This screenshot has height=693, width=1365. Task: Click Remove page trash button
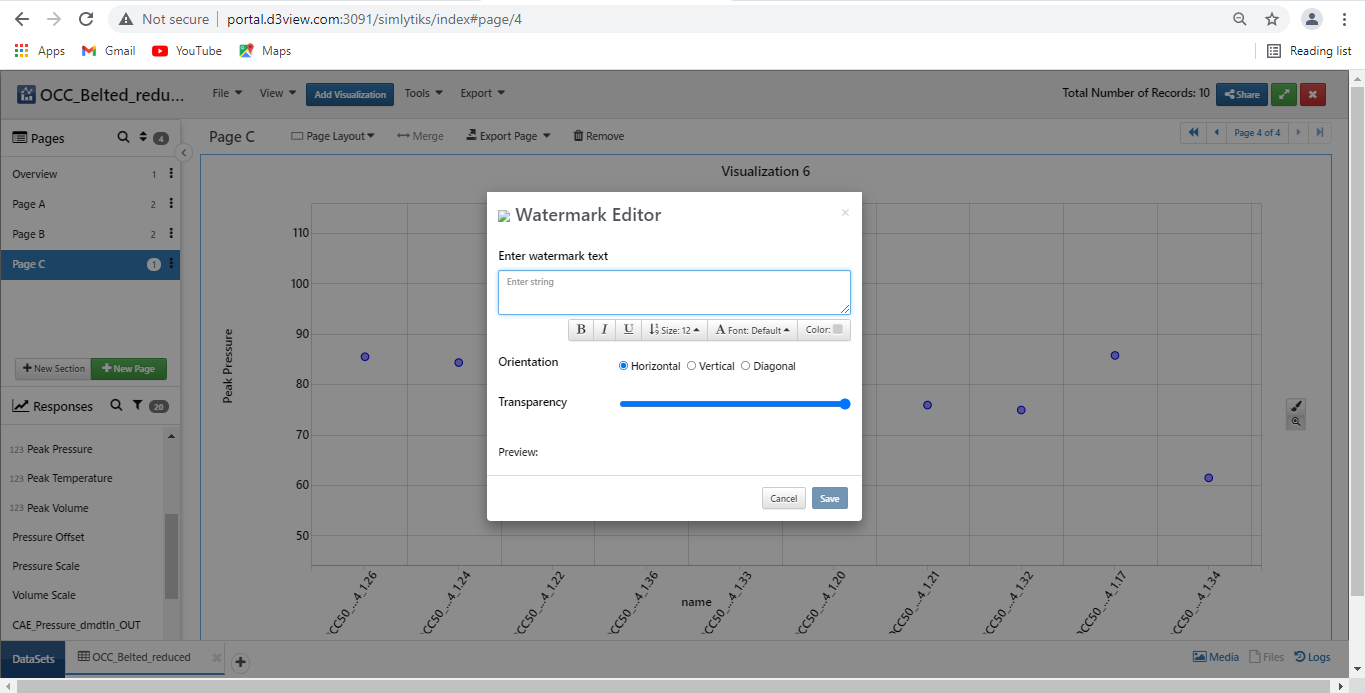598,136
